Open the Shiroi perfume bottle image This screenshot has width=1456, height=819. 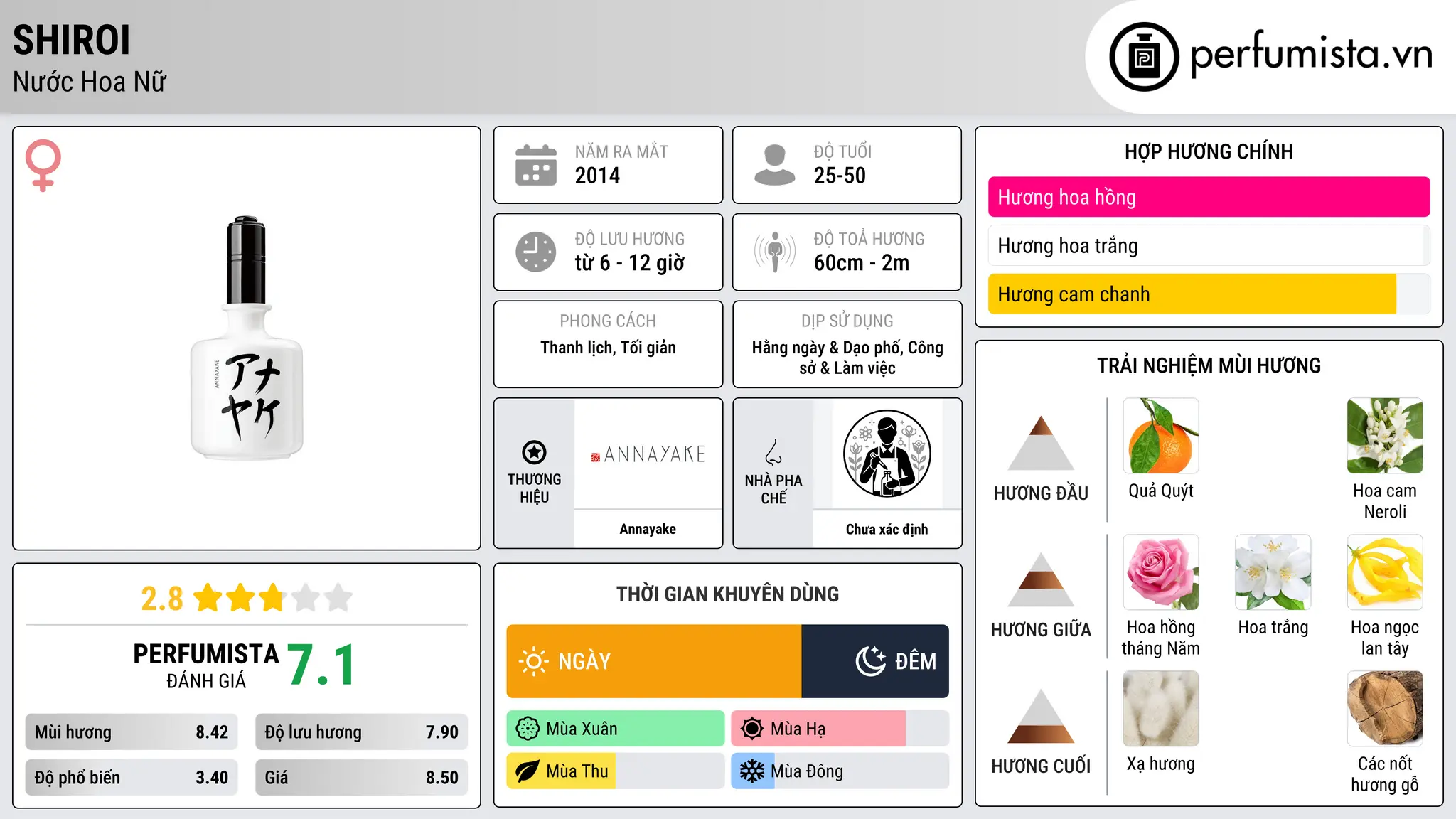[247, 338]
